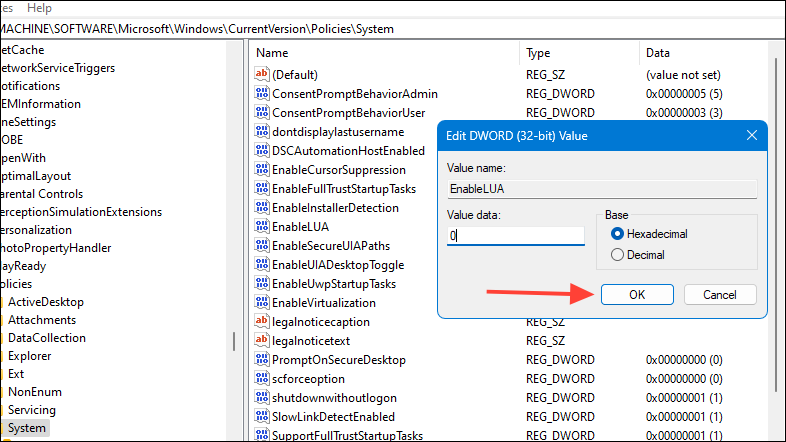The height and width of the screenshot is (442, 786).
Task: Click the EnableVirtualization DWORD icon
Action: pos(262,302)
